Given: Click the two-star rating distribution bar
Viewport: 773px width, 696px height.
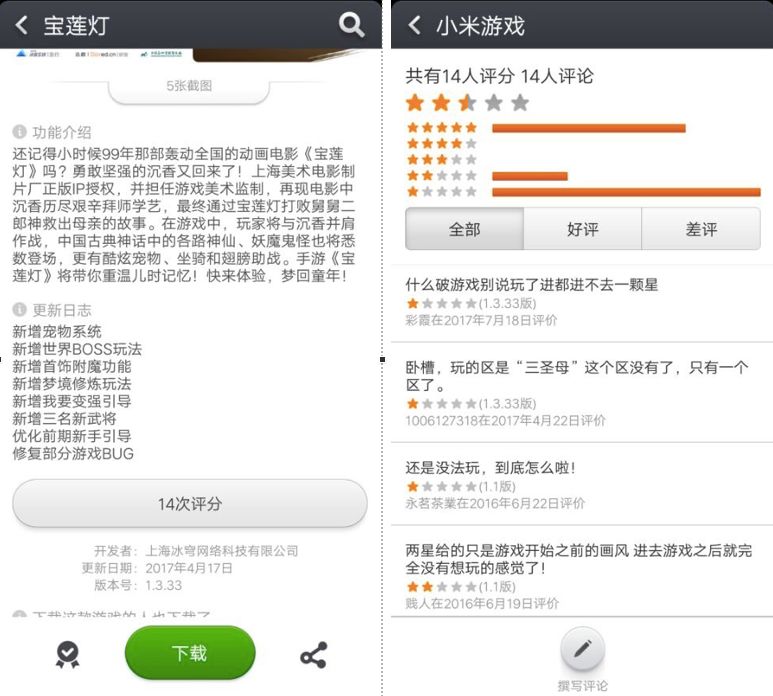Looking at the screenshot, I should coord(530,176).
